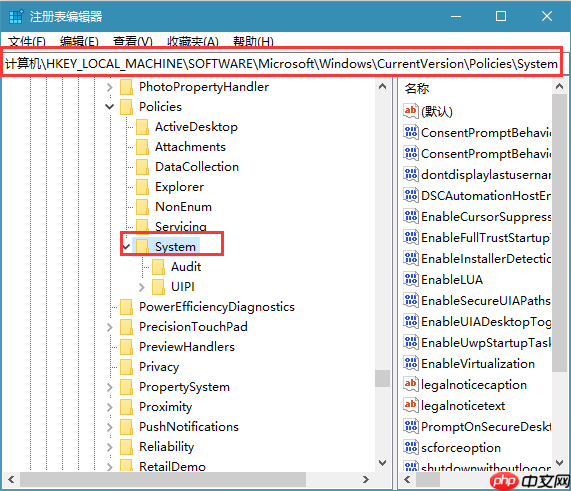Image resolution: width=571 pixels, height=491 pixels.
Task: Open the 收藏夹(A) menu
Action: click(x=193, y=42)
